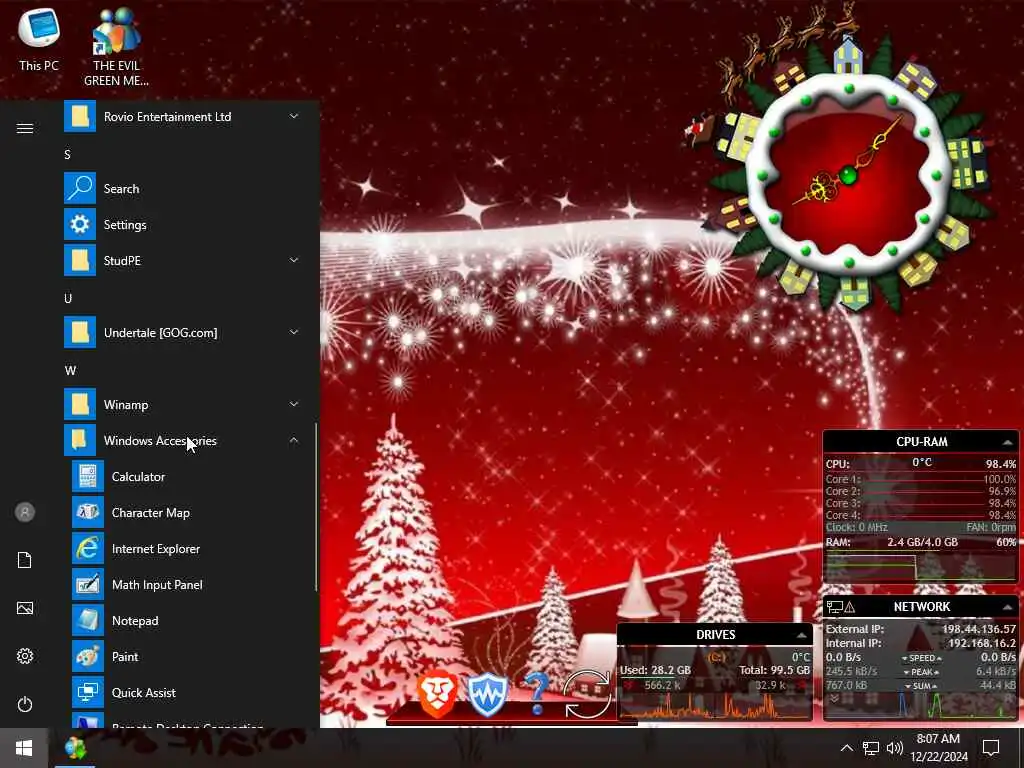Image resolution: width=1024 pixels, height=768 pixels.
Task: Collapse the CPU-RAM gadget
Action: coord(1008,442)
